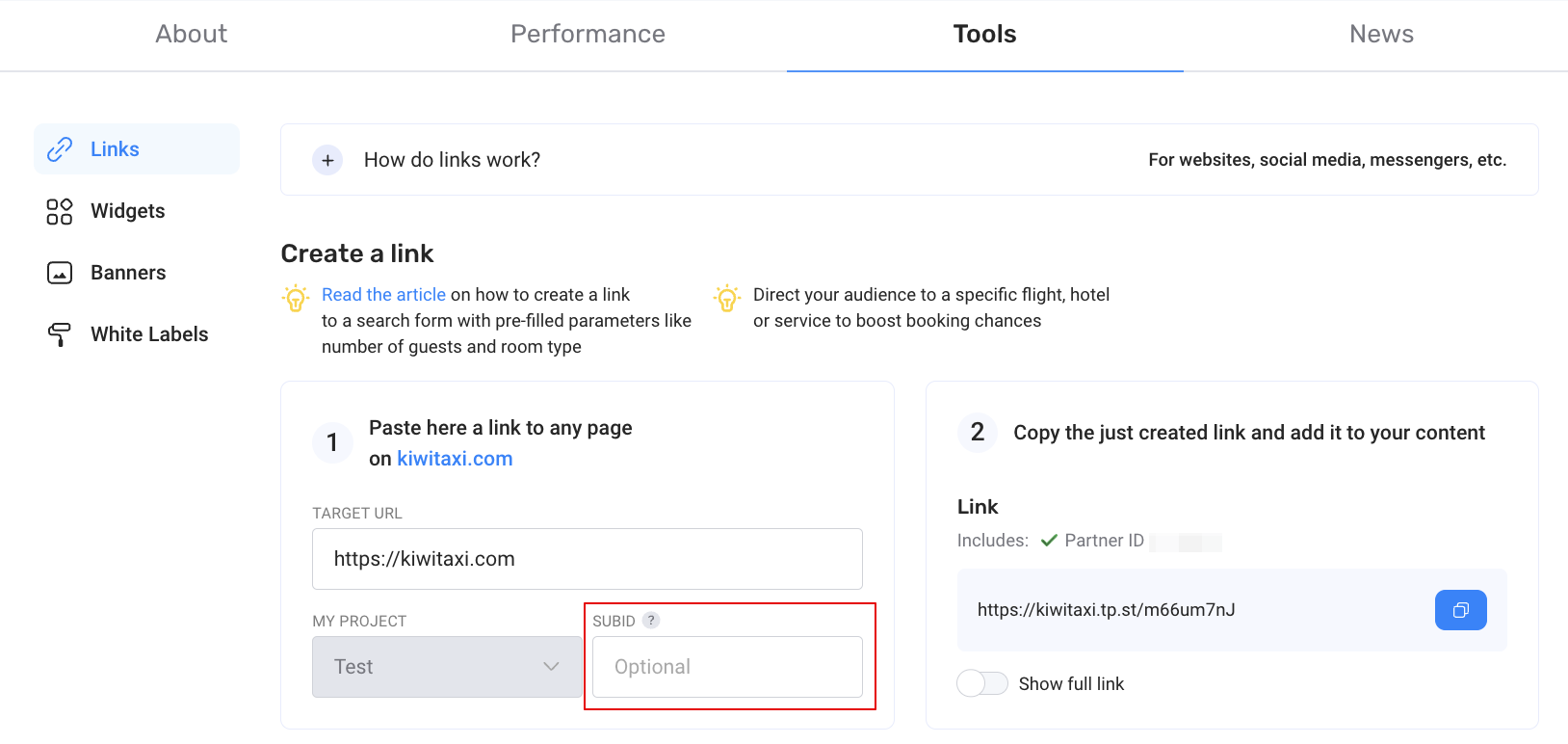Switch to the About tab
This screenshot has width=1568, height=744.
[x=192, y=35]
